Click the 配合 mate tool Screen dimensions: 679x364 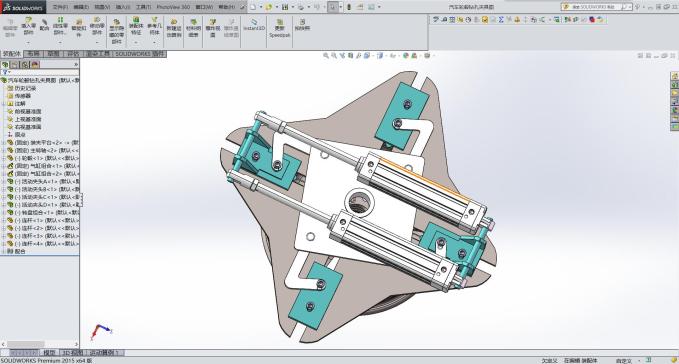click(44, 25)
